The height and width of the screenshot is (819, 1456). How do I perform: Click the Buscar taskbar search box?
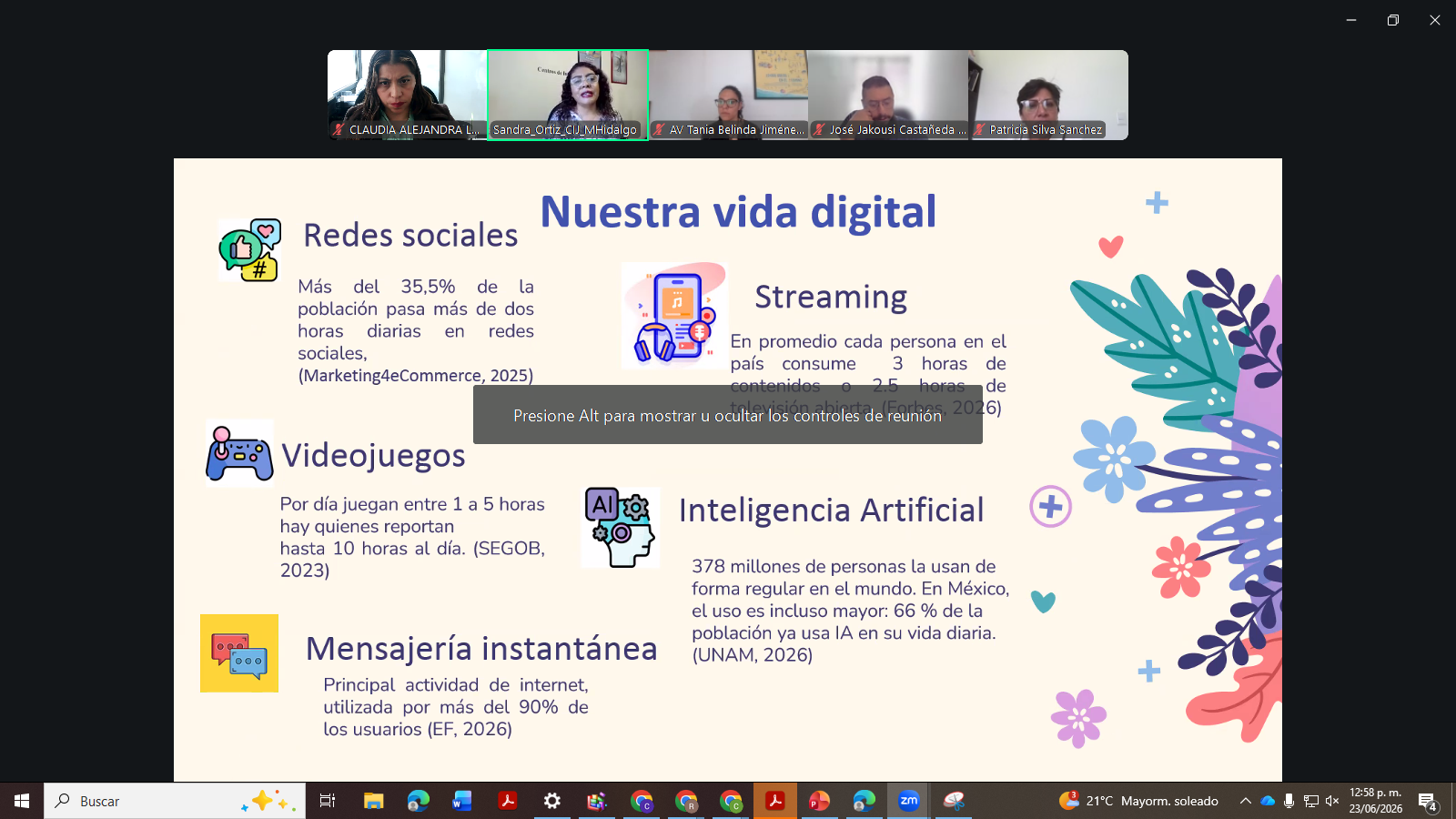point(175,801)
